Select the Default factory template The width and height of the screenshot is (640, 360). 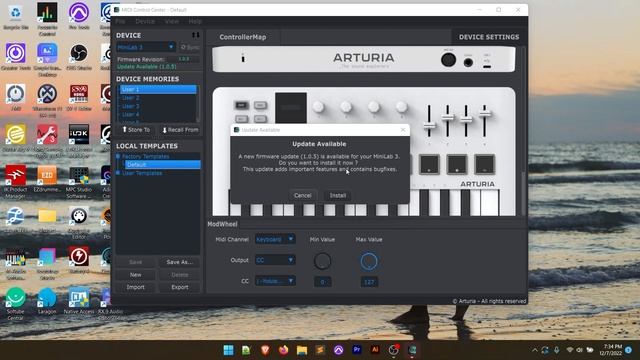point(163,164)
